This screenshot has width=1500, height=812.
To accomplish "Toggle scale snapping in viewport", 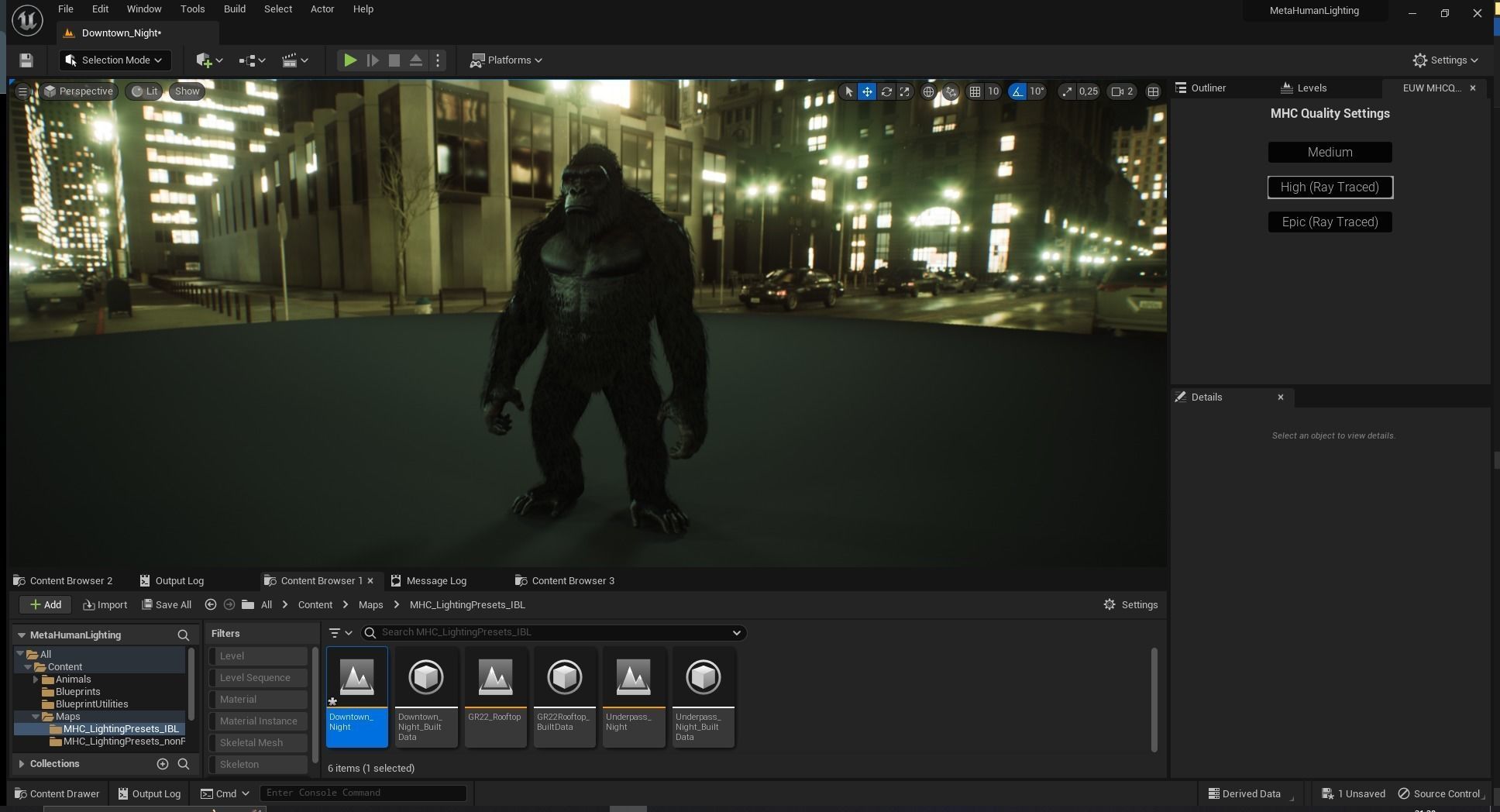I will click(1067, 91).
